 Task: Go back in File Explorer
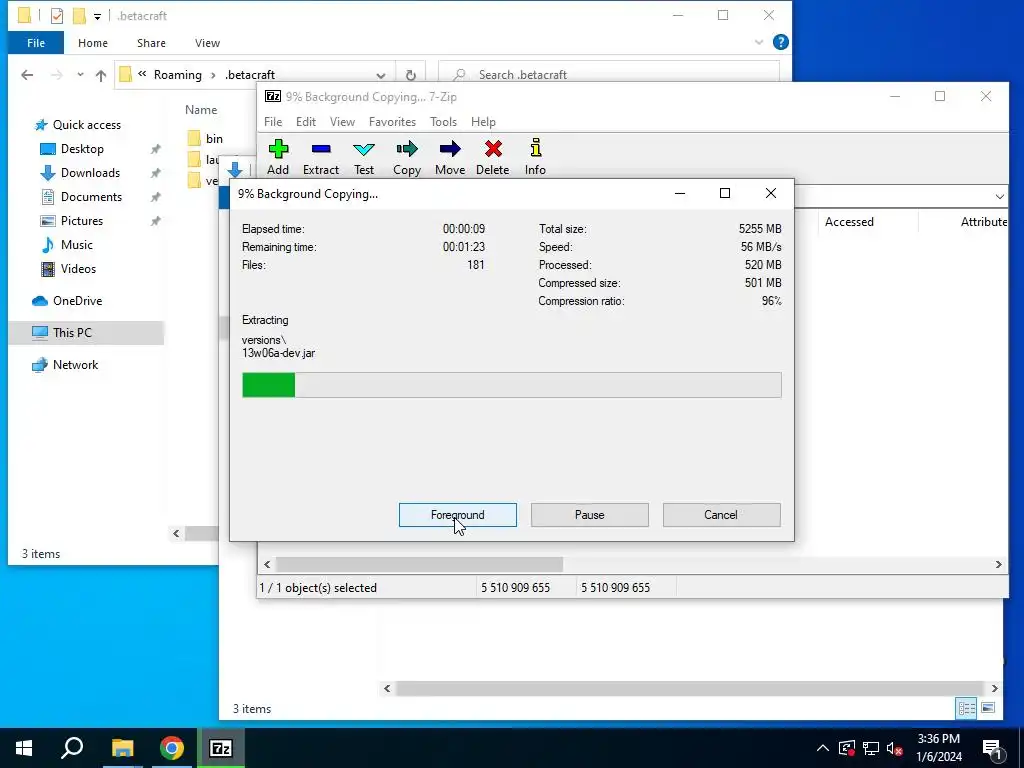(27, 75)
